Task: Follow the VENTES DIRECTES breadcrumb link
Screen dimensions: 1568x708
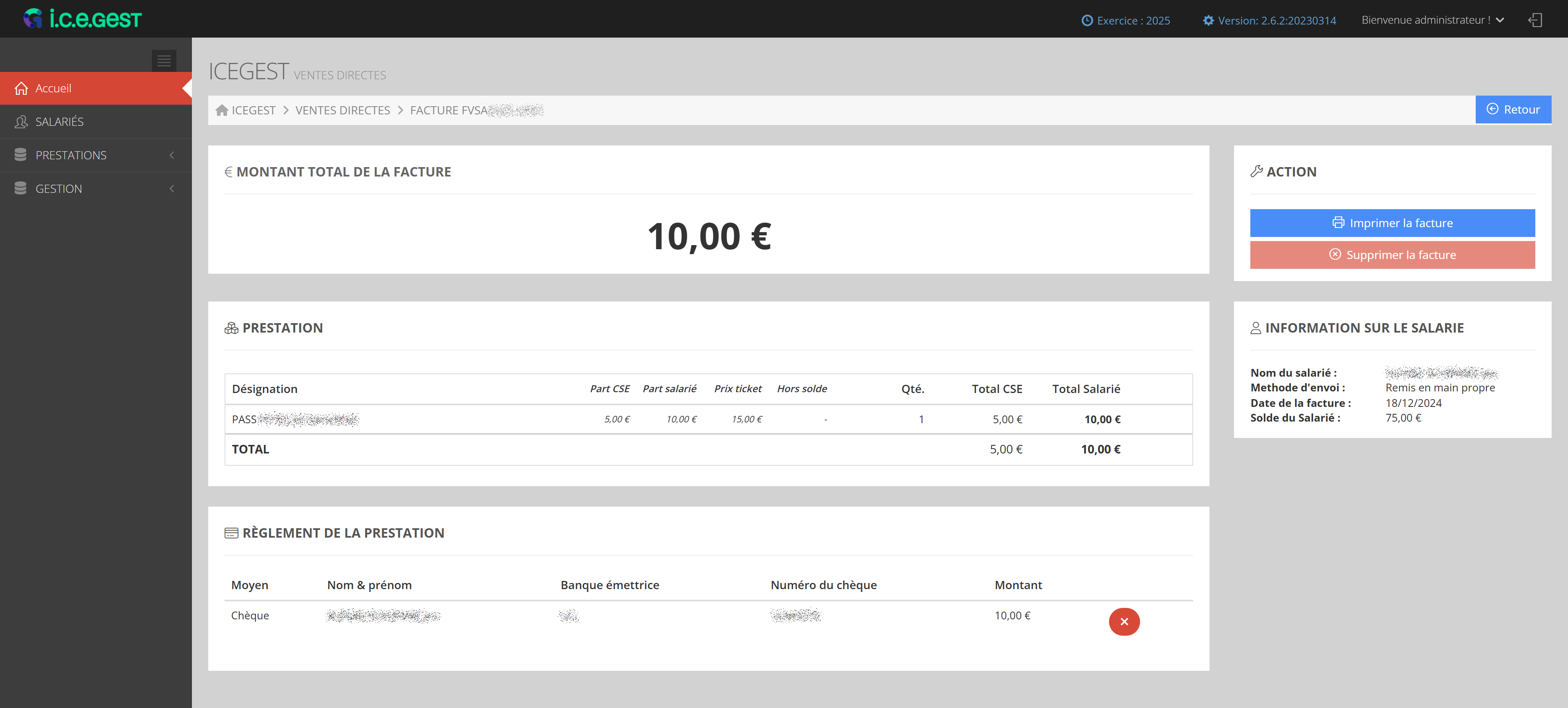Action: pos(342,110)
